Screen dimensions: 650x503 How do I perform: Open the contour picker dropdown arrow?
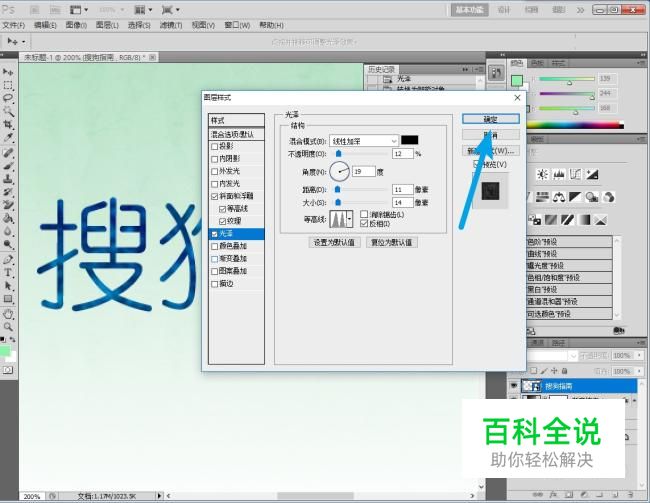pos(350,219)
